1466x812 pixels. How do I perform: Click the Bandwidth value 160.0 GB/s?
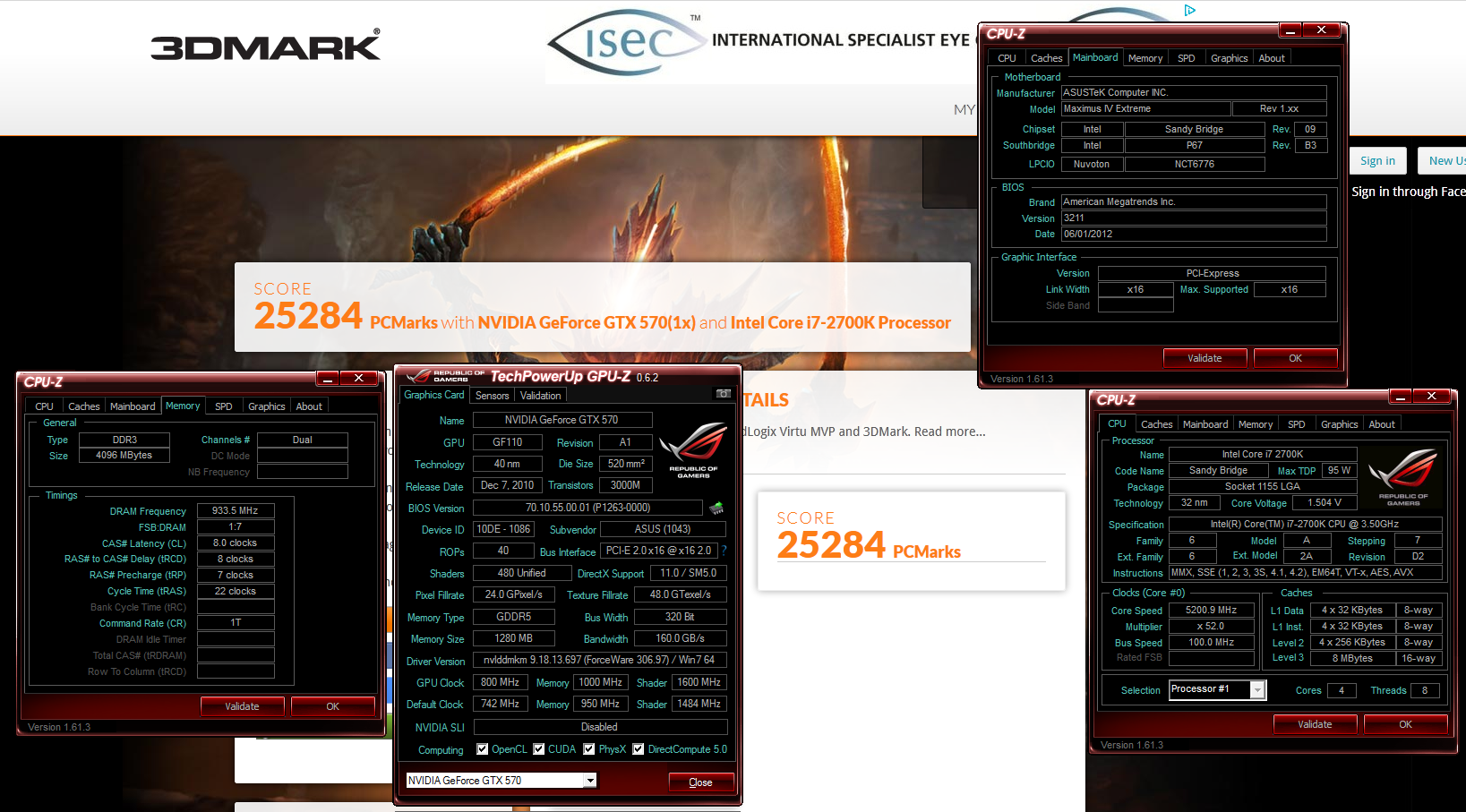click(681, 638)
